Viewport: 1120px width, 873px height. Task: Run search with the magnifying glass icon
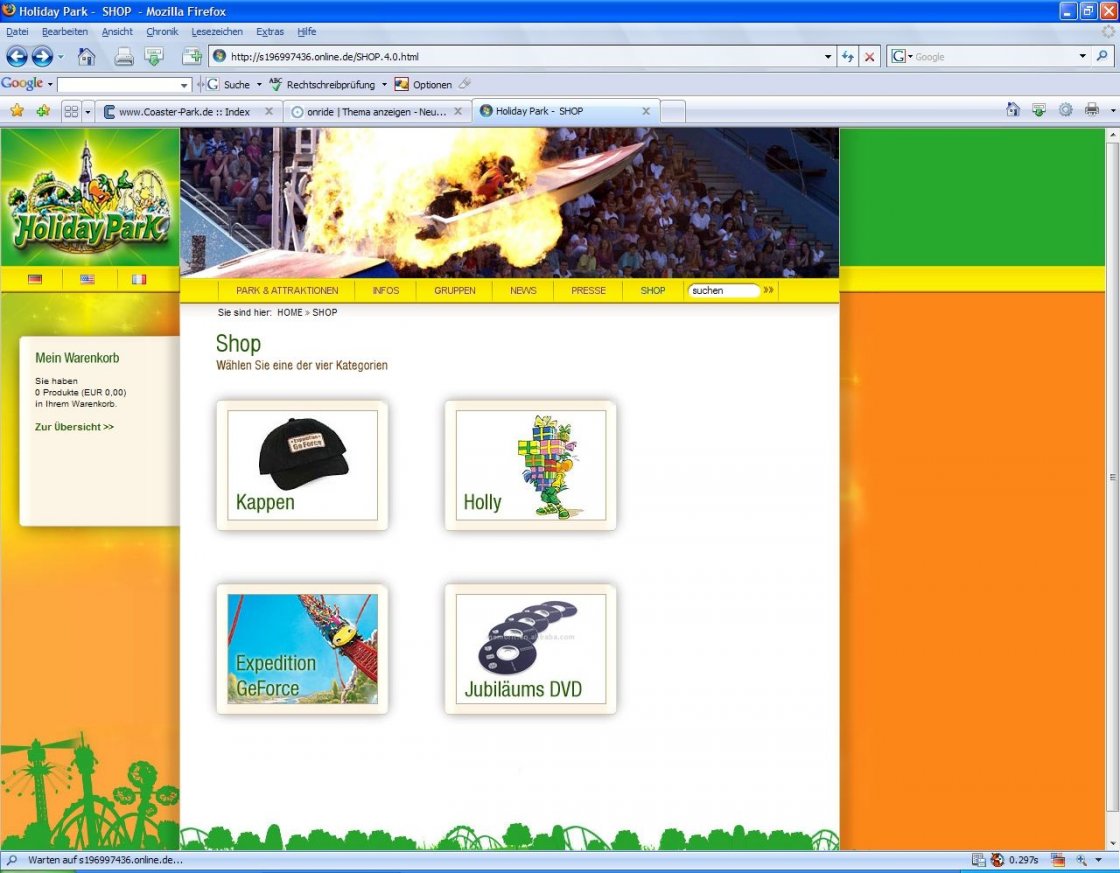1102,56
